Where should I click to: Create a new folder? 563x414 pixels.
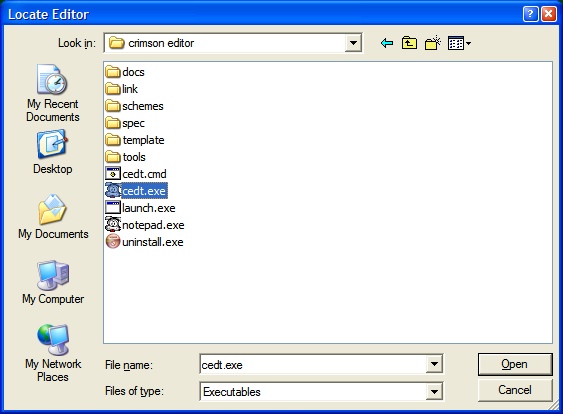pyautogui.click(x=433, y=43)
